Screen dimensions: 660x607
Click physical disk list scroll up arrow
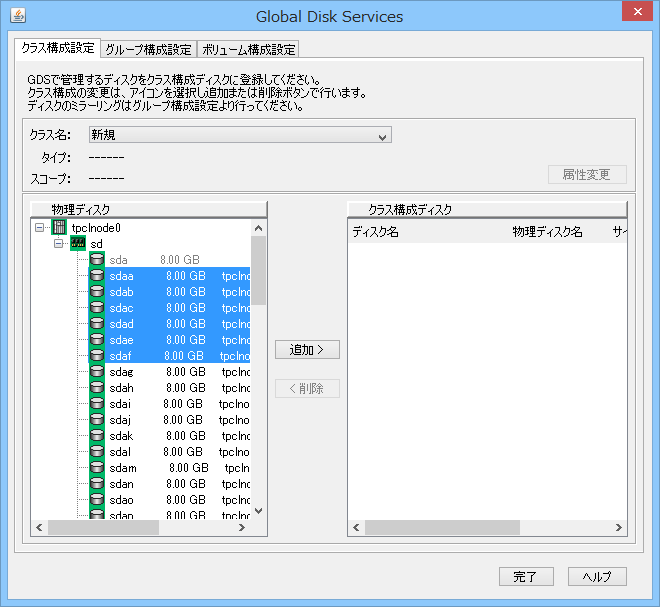258,228
